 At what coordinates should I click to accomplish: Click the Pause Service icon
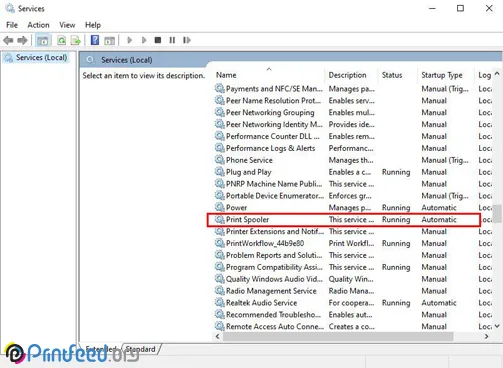pyautogui.click(x=172, y=40)
